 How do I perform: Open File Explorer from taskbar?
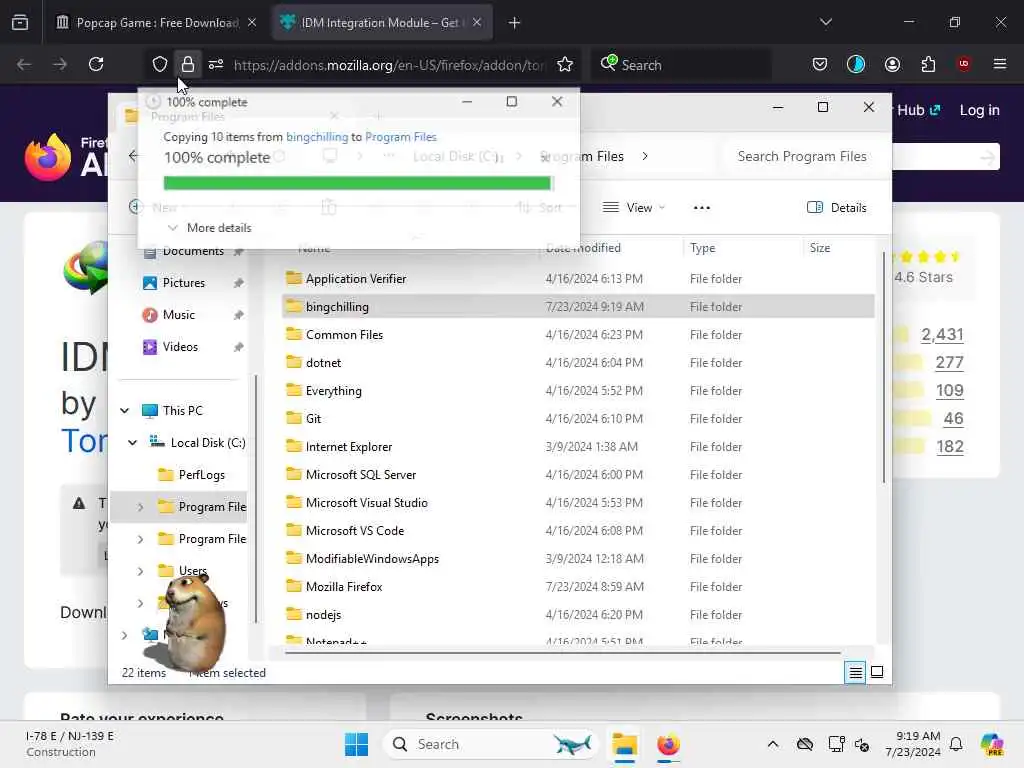[624, 744]
